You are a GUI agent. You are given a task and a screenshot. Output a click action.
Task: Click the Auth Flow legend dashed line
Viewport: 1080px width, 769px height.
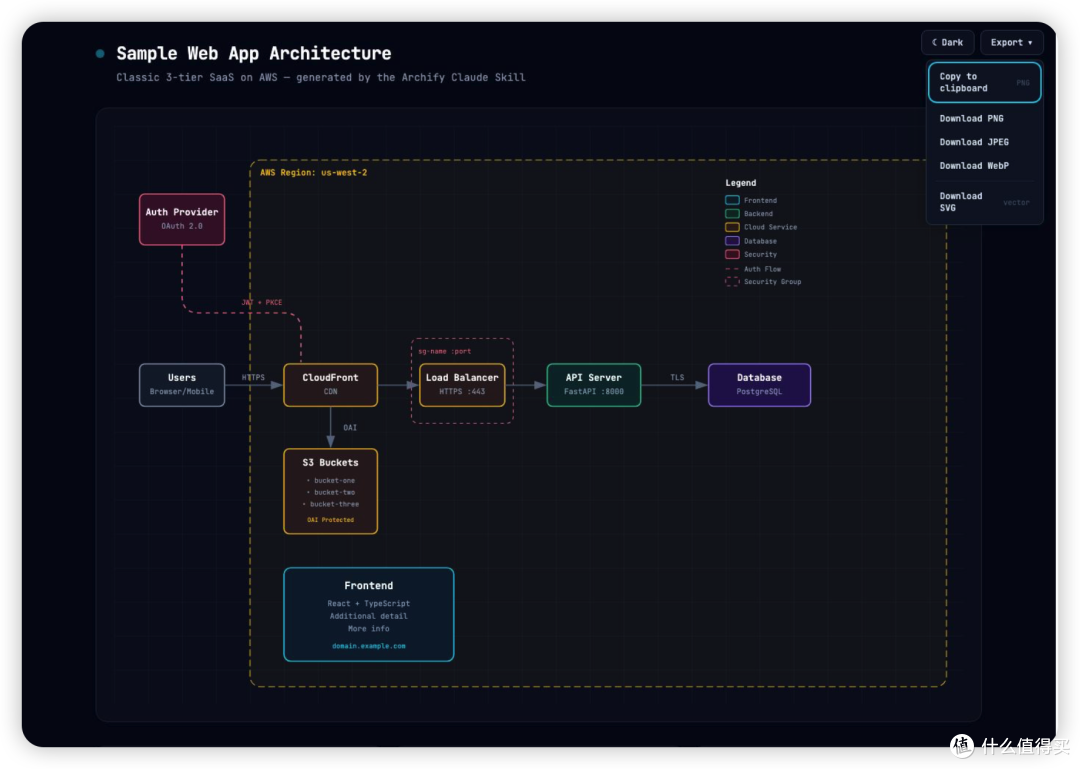pos(732,269)
